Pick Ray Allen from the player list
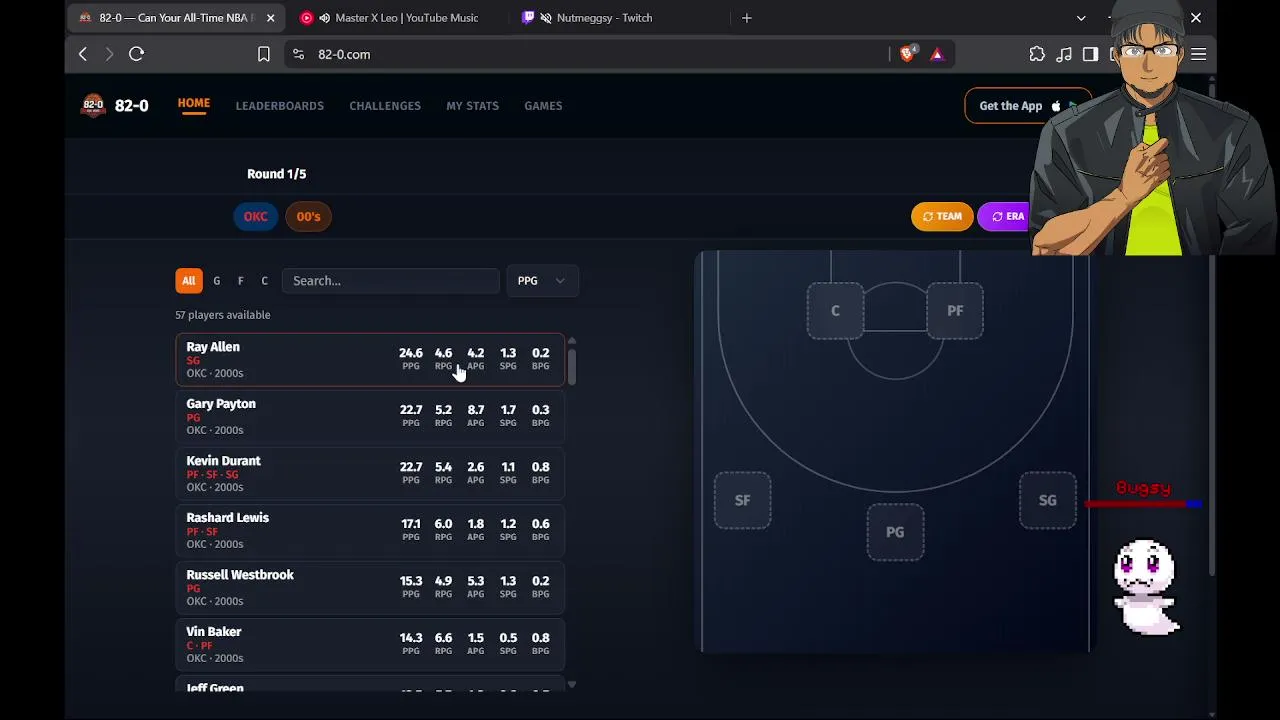This screenshot has height=720, width=1280. 370,360
